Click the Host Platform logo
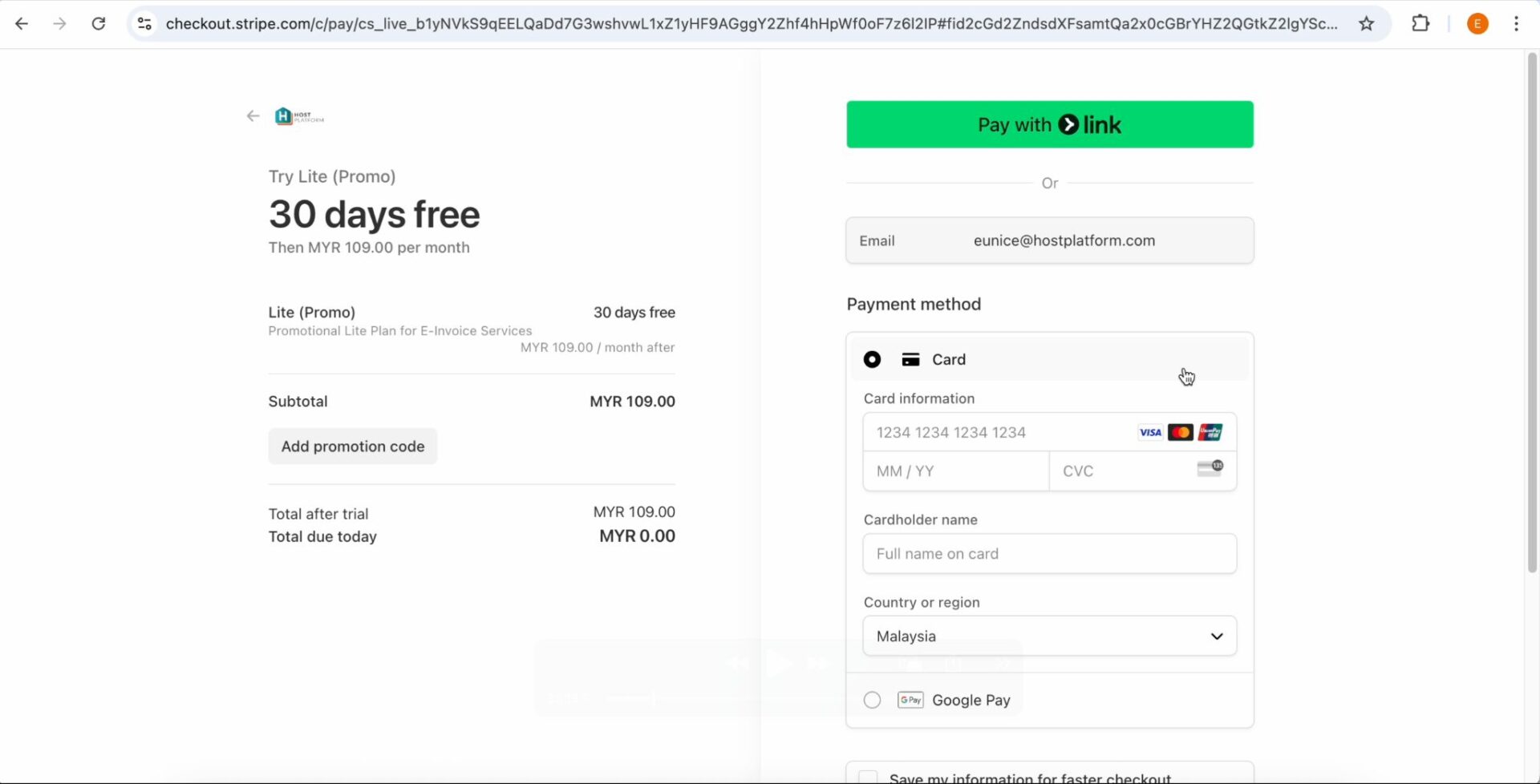 point(299,116)
